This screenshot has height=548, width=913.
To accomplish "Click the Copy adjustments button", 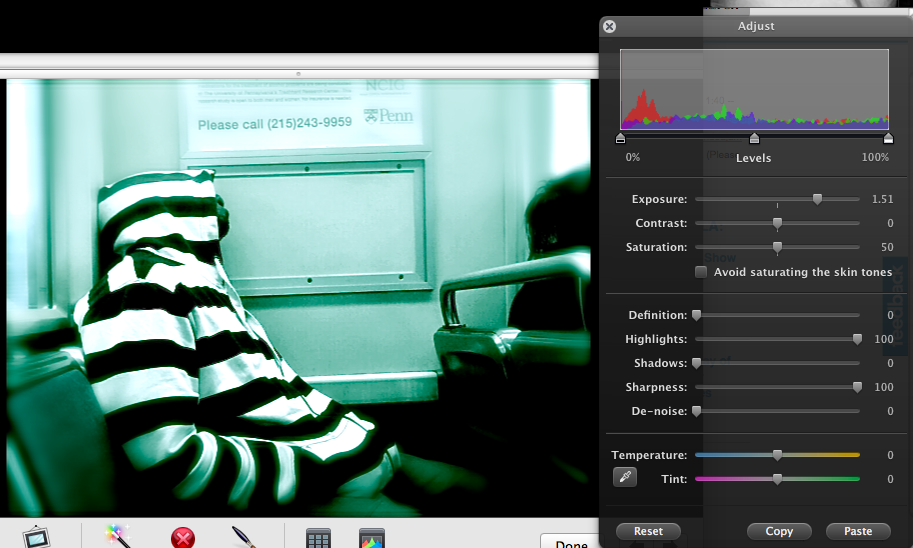I will pos(779,531).
